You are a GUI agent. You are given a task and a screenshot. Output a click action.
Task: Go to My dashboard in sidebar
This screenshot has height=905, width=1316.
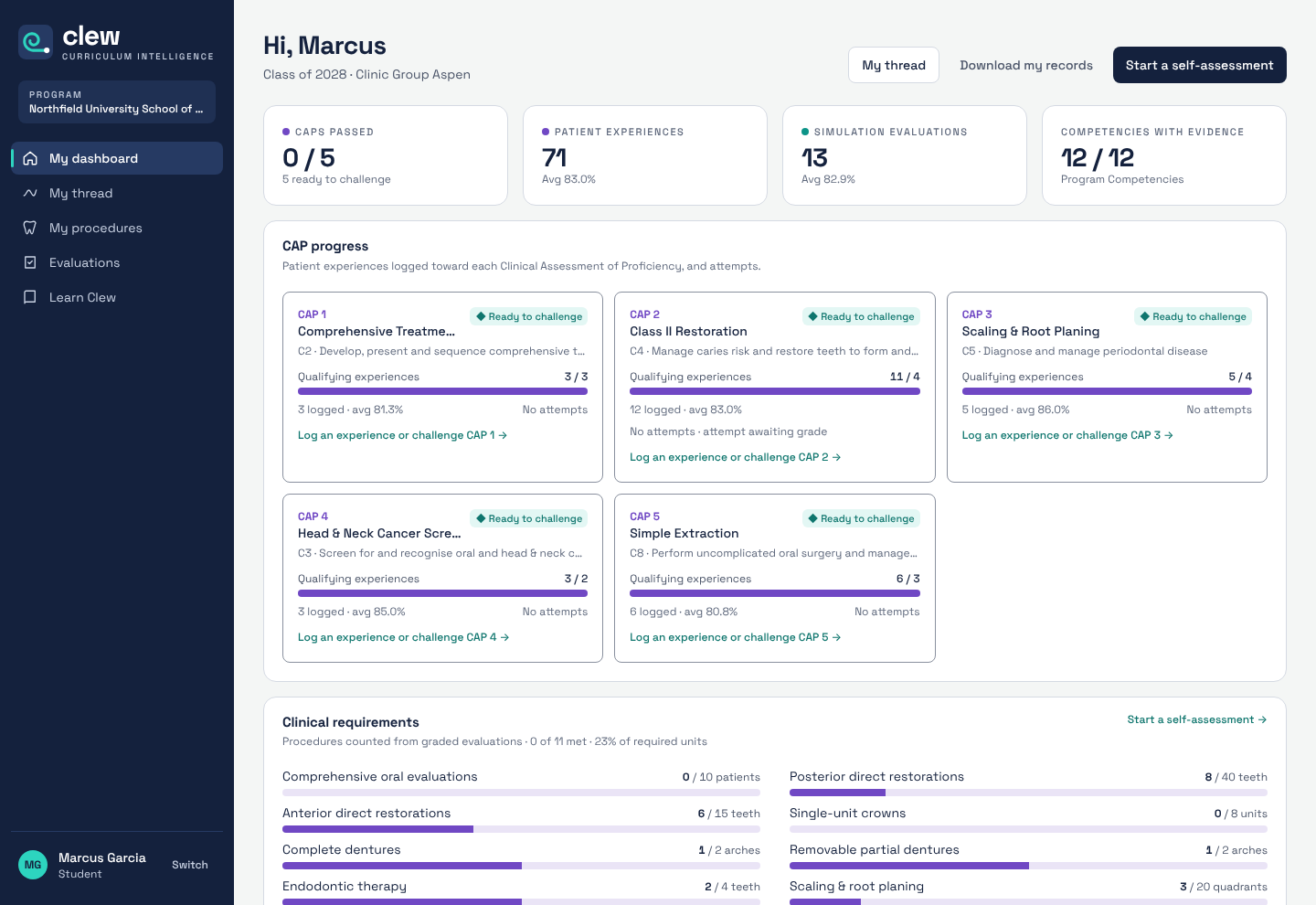[117, 158]
